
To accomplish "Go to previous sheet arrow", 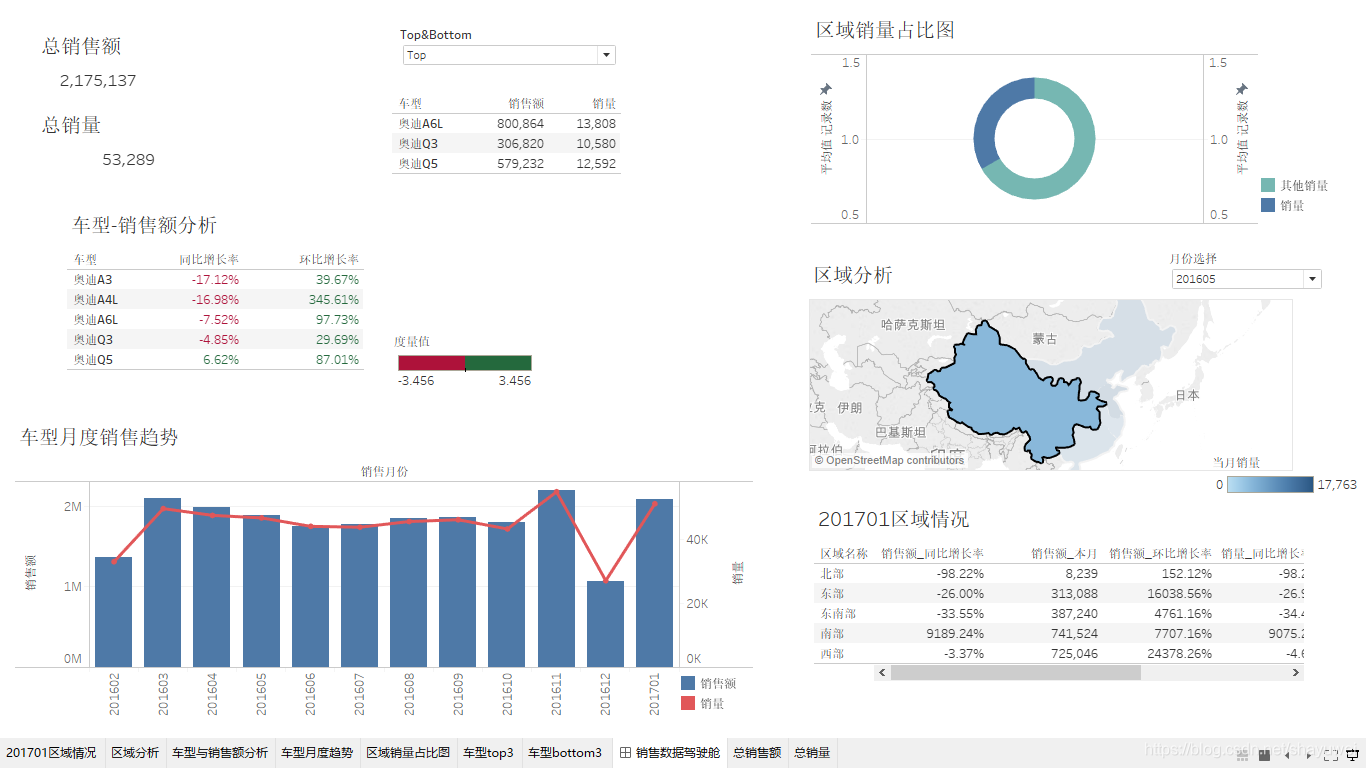I will [1288, 755].
